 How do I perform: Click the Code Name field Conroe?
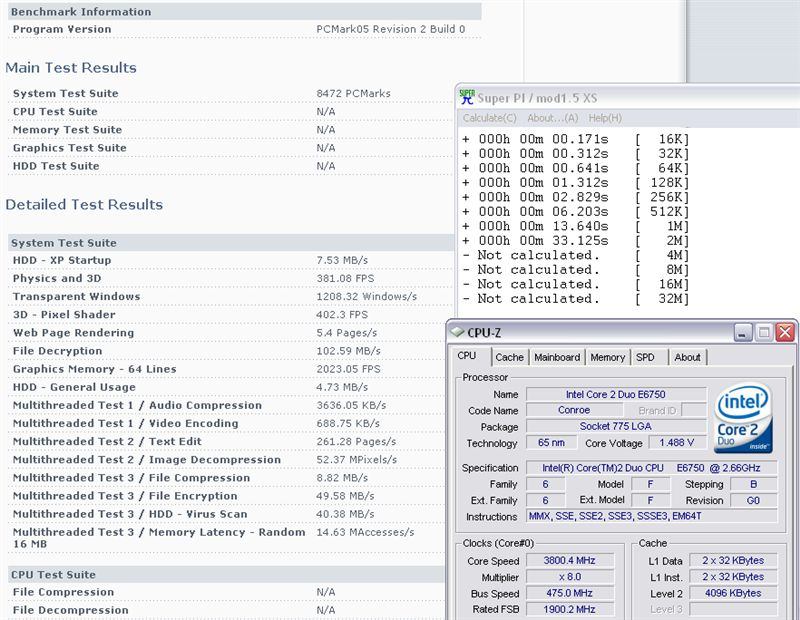click(x=574, y=410)
